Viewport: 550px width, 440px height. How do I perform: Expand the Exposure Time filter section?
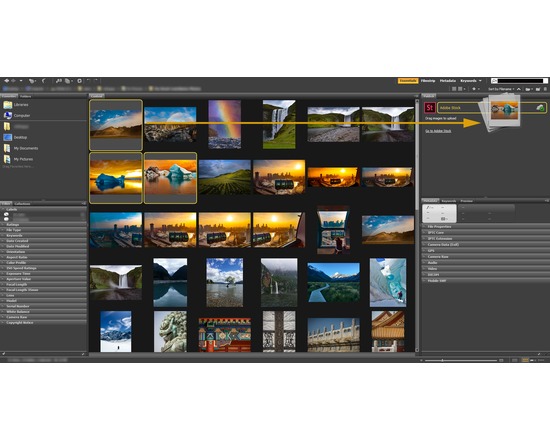click(x=43, y=274)
